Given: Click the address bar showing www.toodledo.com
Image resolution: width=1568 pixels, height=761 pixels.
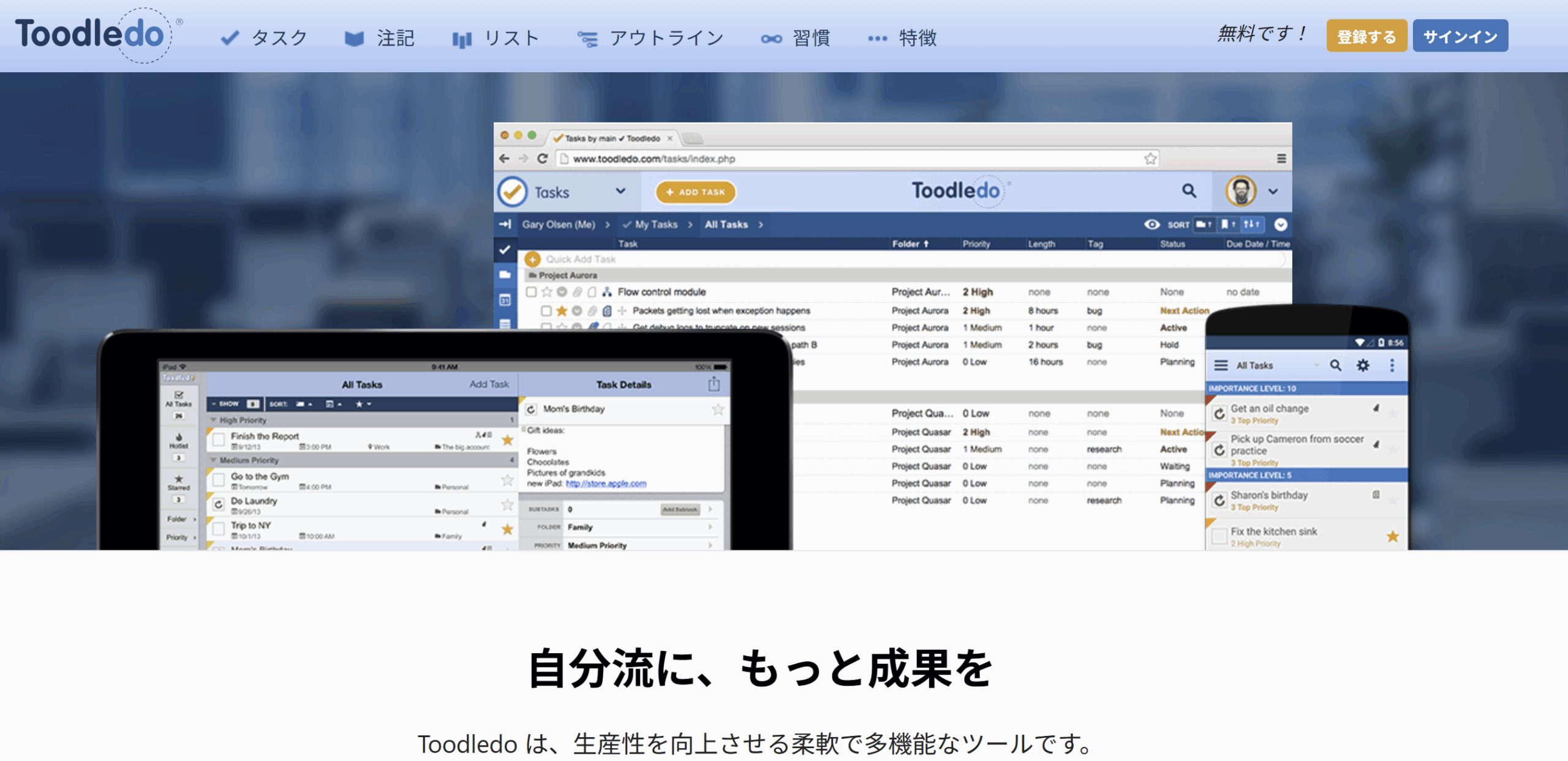Looking at the screenshot, I should (x=858, y=159).
